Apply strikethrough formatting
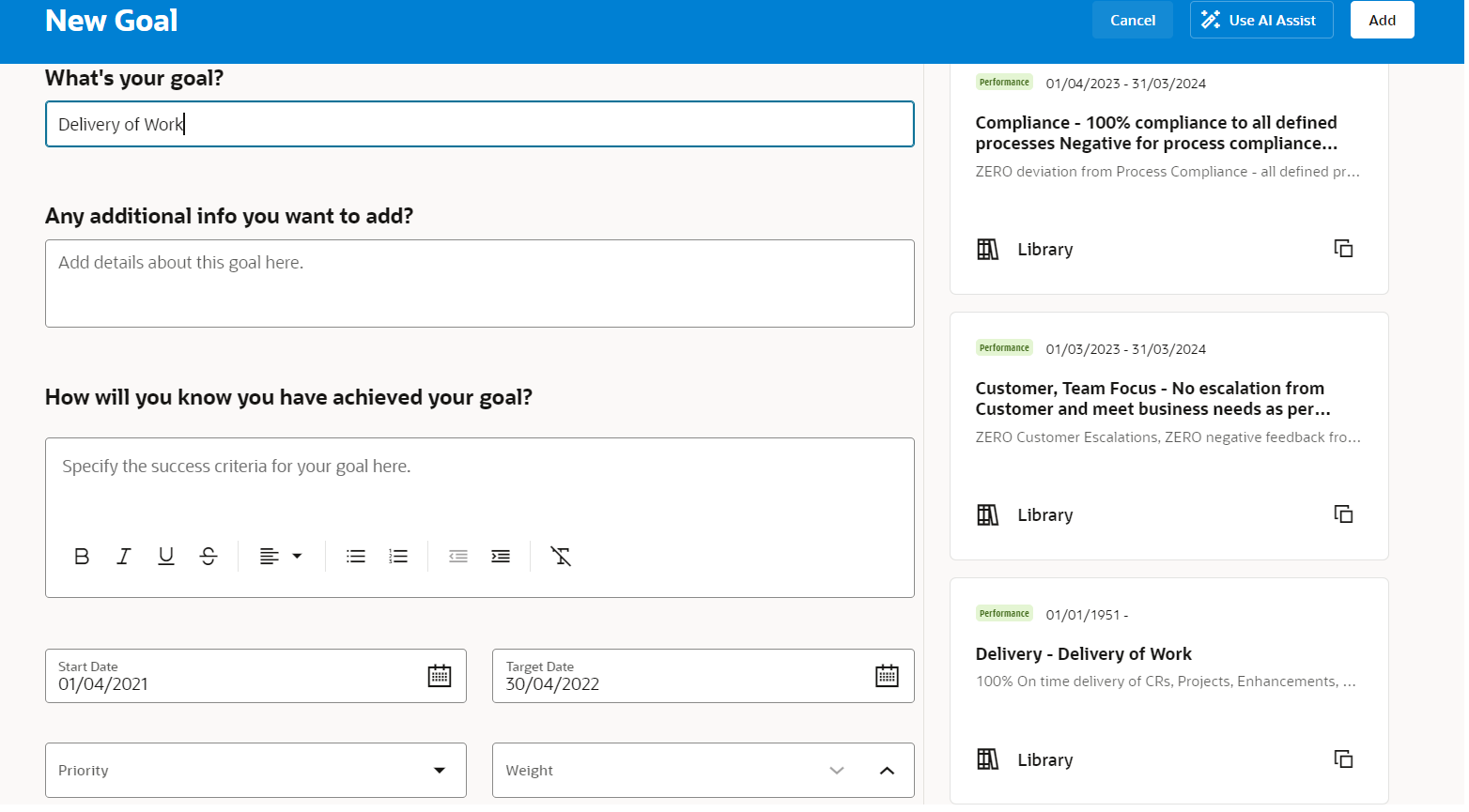The width and height of the screenshot is (1469, 812). point(209,556)
